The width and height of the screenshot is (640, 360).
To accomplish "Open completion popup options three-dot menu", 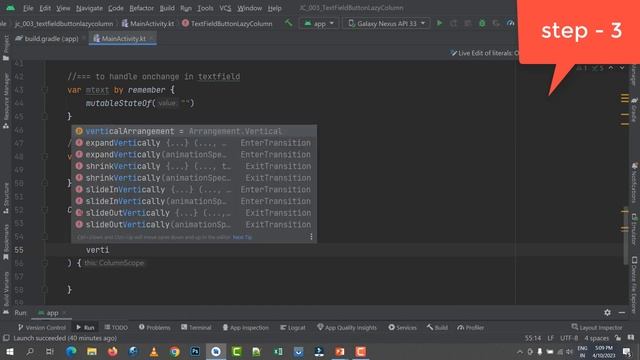I will pos(311,237).
